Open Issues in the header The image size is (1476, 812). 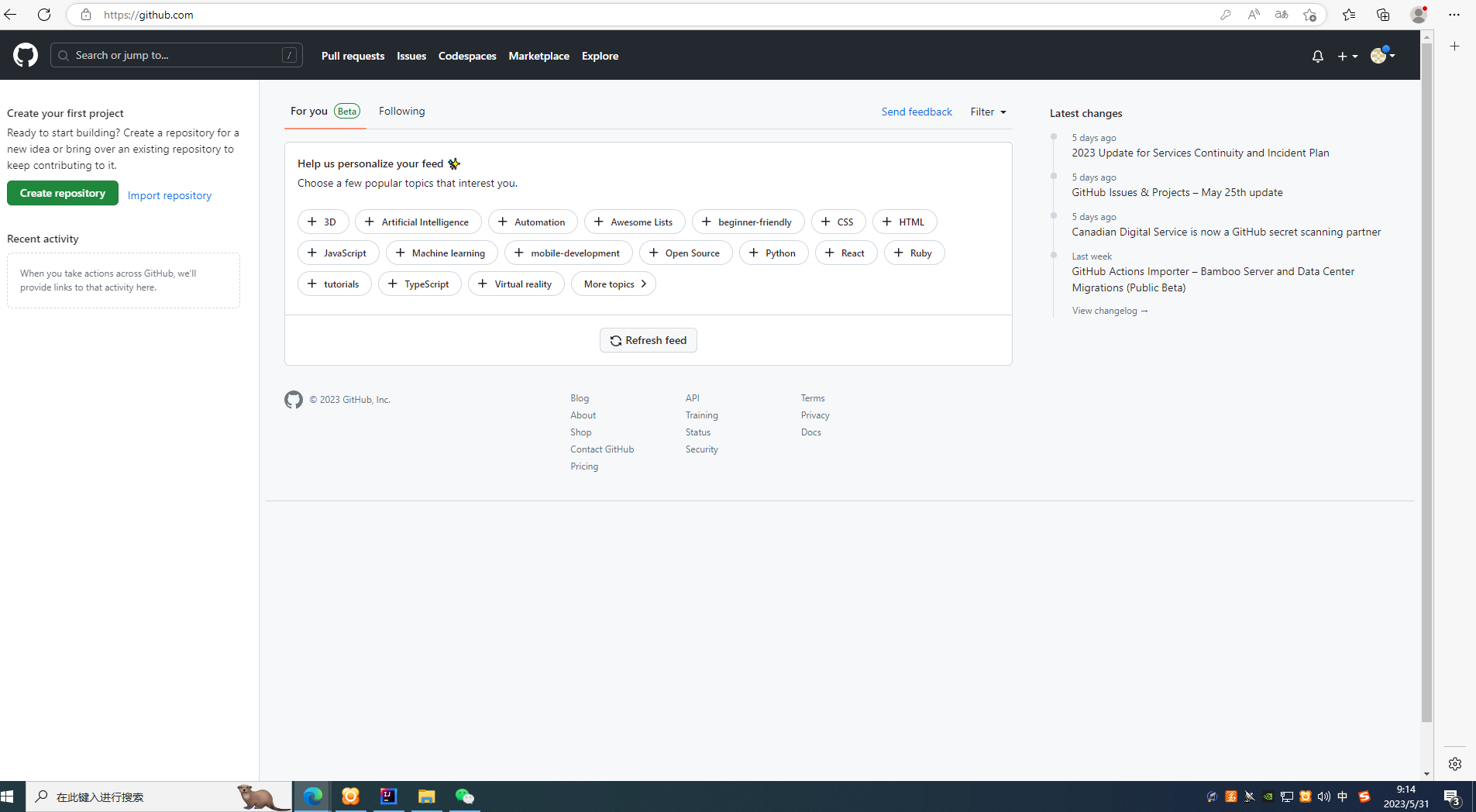(x=411, y=56)
